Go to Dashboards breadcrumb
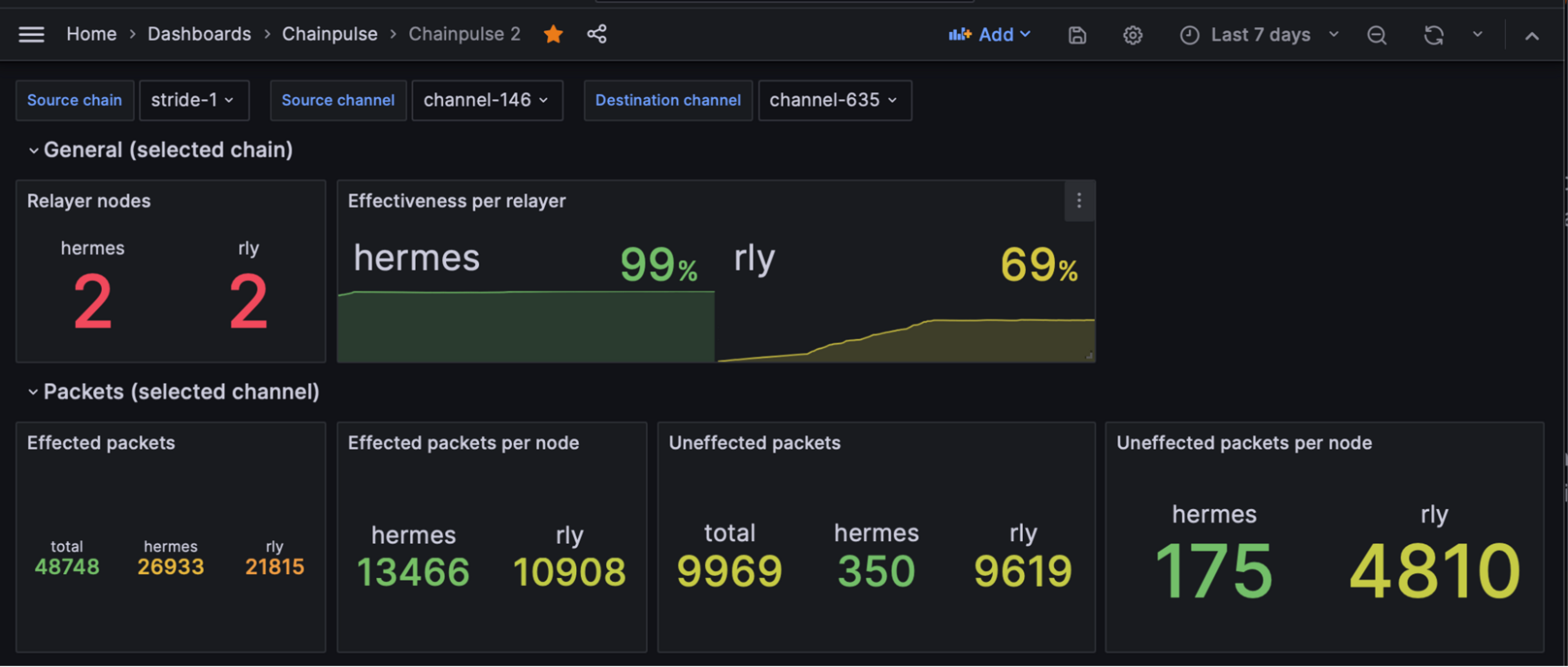The width and height of the screenshot is (1568, 667). [199, 34]
